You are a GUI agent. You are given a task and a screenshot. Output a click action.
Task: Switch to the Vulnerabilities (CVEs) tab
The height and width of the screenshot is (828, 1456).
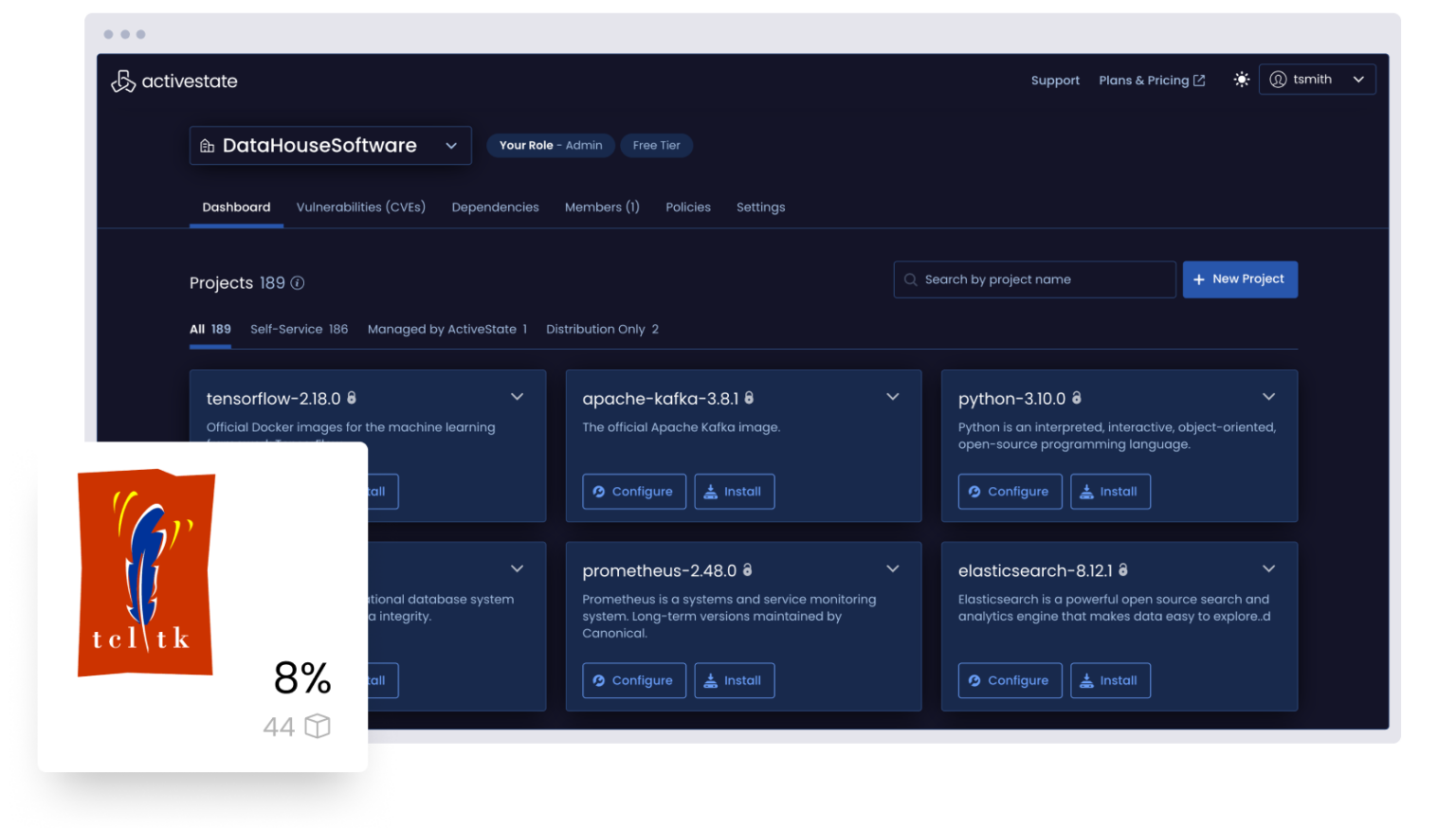click(360, 207)
